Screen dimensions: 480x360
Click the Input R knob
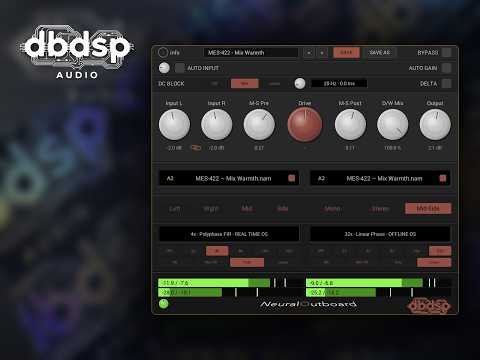[x=217, y=125]
